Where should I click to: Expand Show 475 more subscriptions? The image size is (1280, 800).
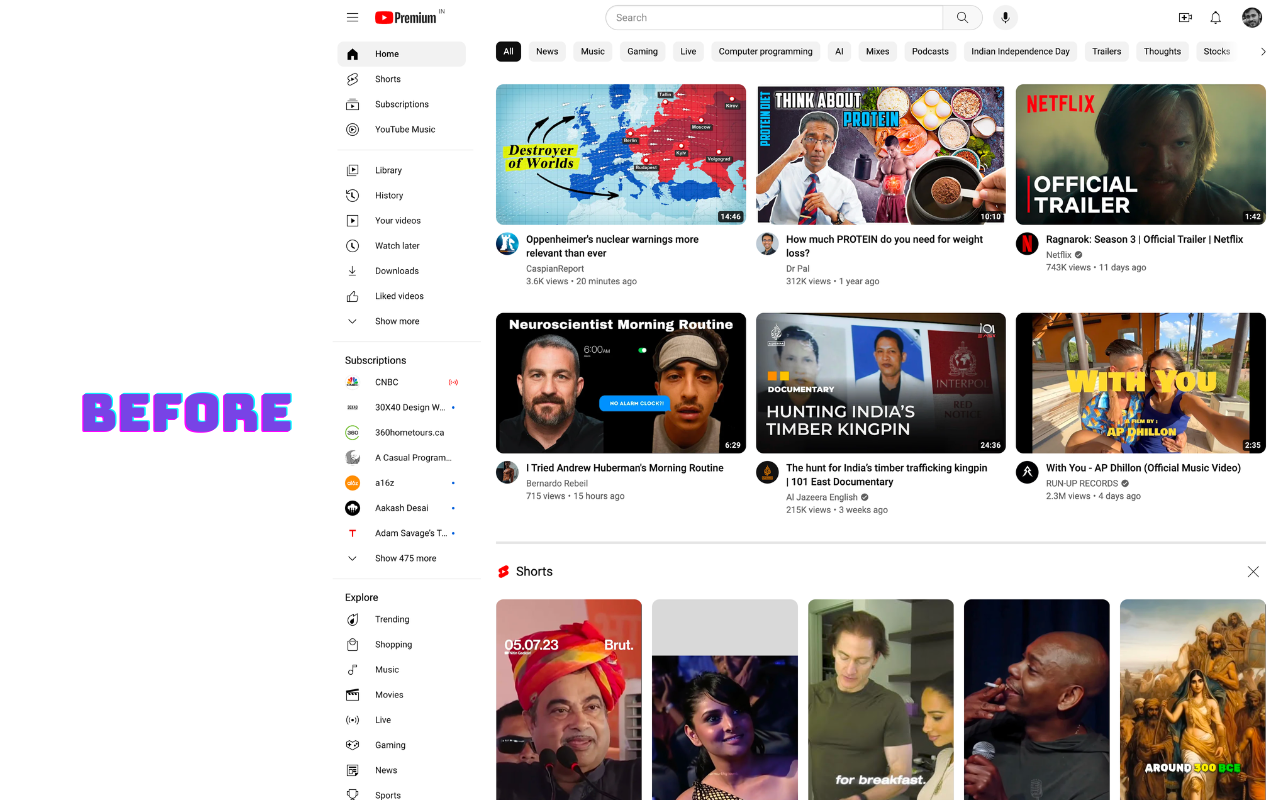pos(401,558)
